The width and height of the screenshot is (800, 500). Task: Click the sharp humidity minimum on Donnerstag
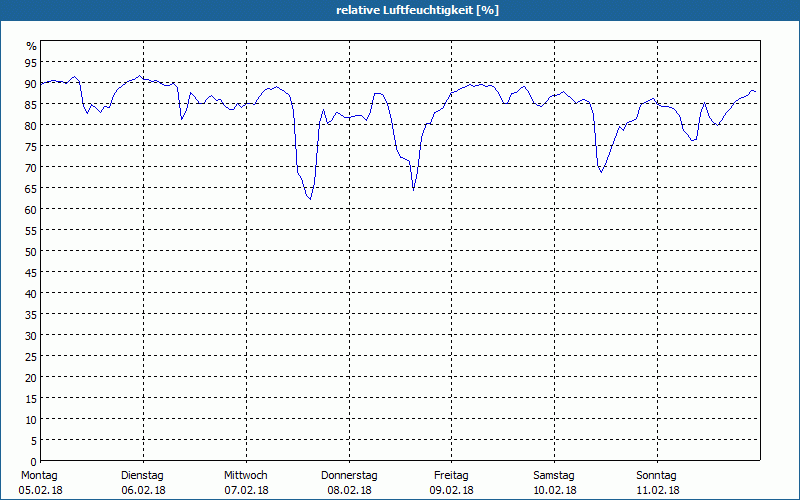413,190
